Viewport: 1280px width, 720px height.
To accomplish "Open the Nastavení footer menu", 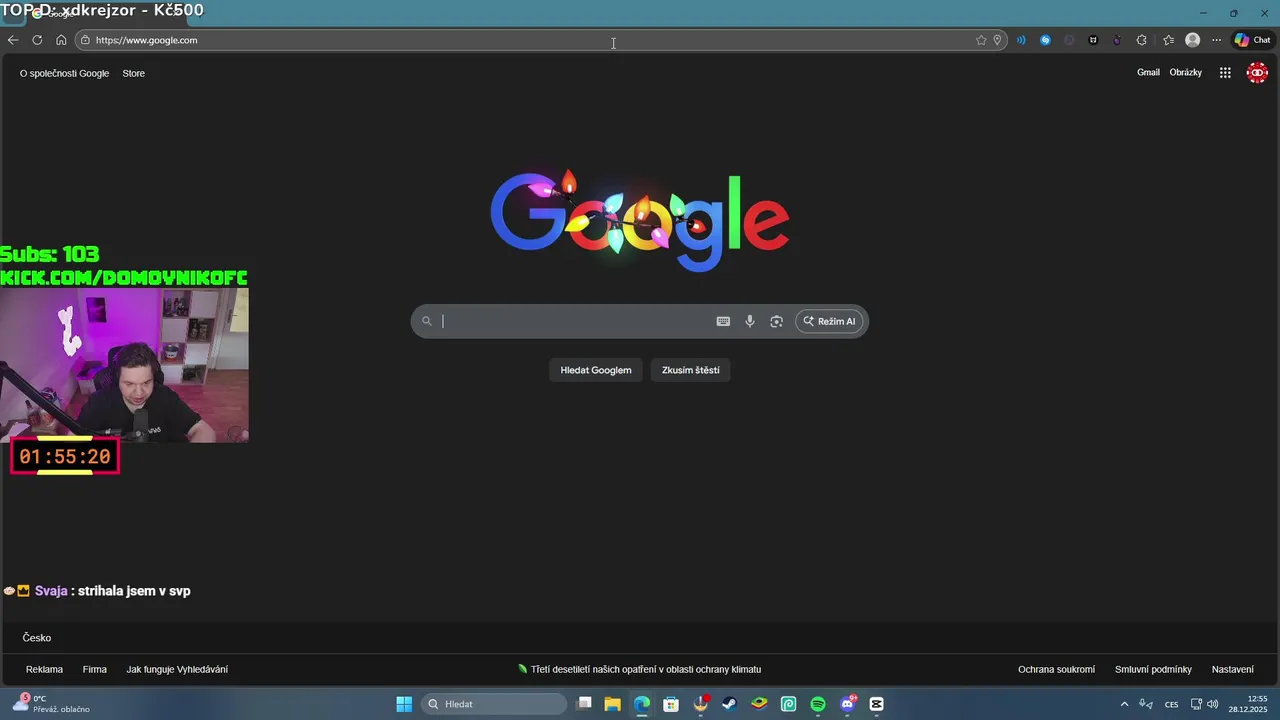I will (1232, 669).
